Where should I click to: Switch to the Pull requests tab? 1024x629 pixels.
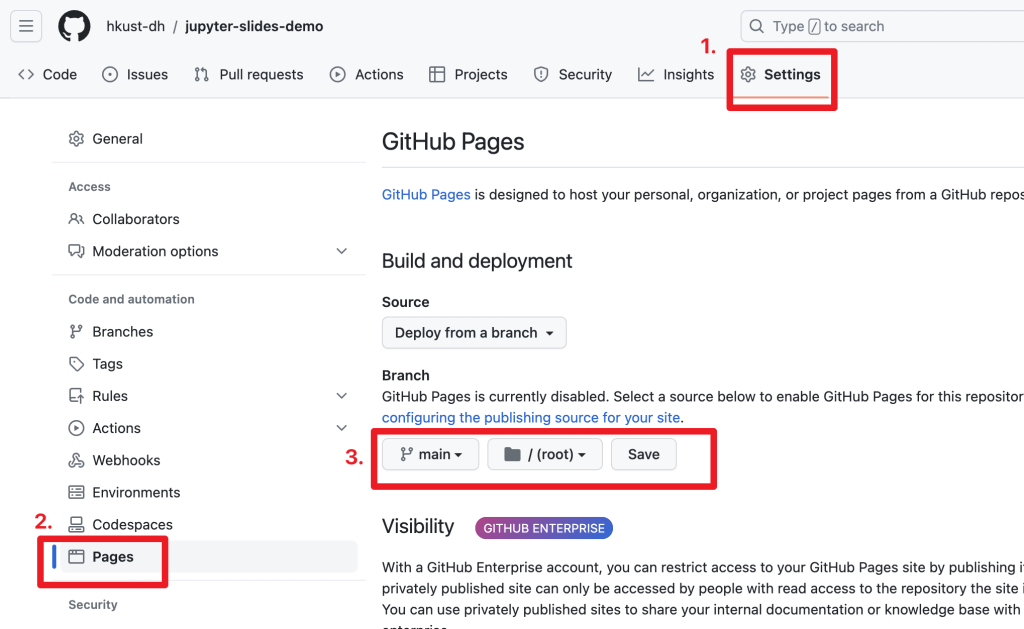248,74
